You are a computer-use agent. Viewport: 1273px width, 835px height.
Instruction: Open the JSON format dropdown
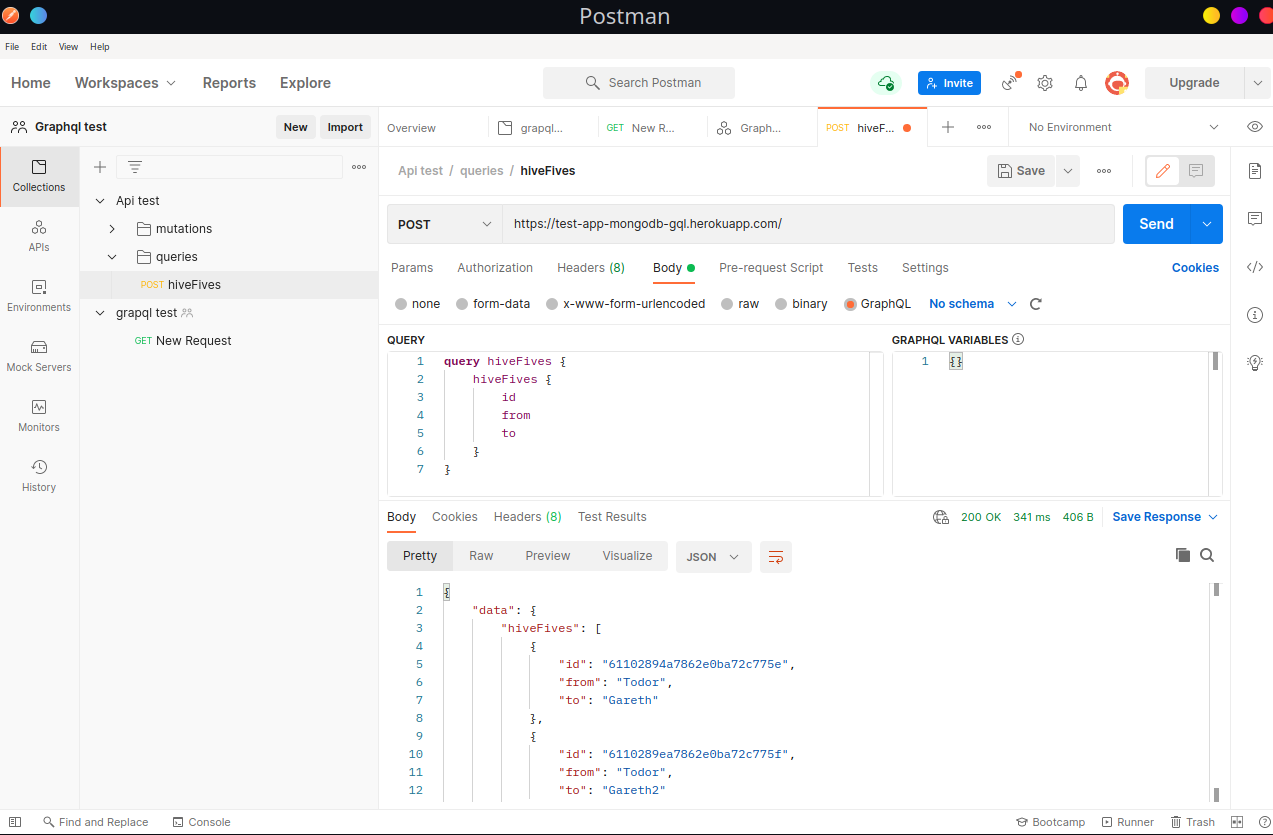tap(714, 557)
